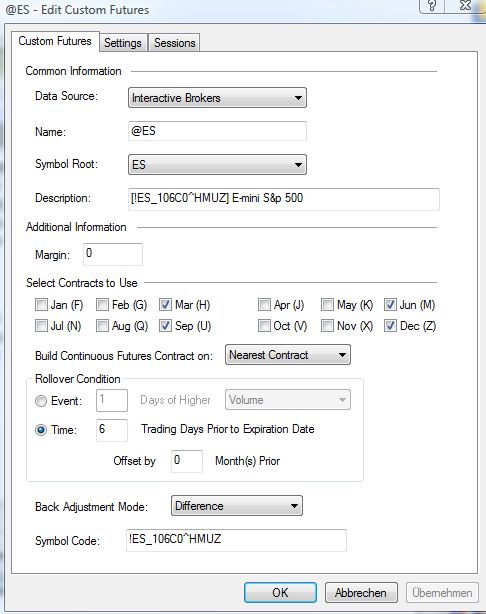Check the Jan (F) contract checkbox

click(41, 305)
